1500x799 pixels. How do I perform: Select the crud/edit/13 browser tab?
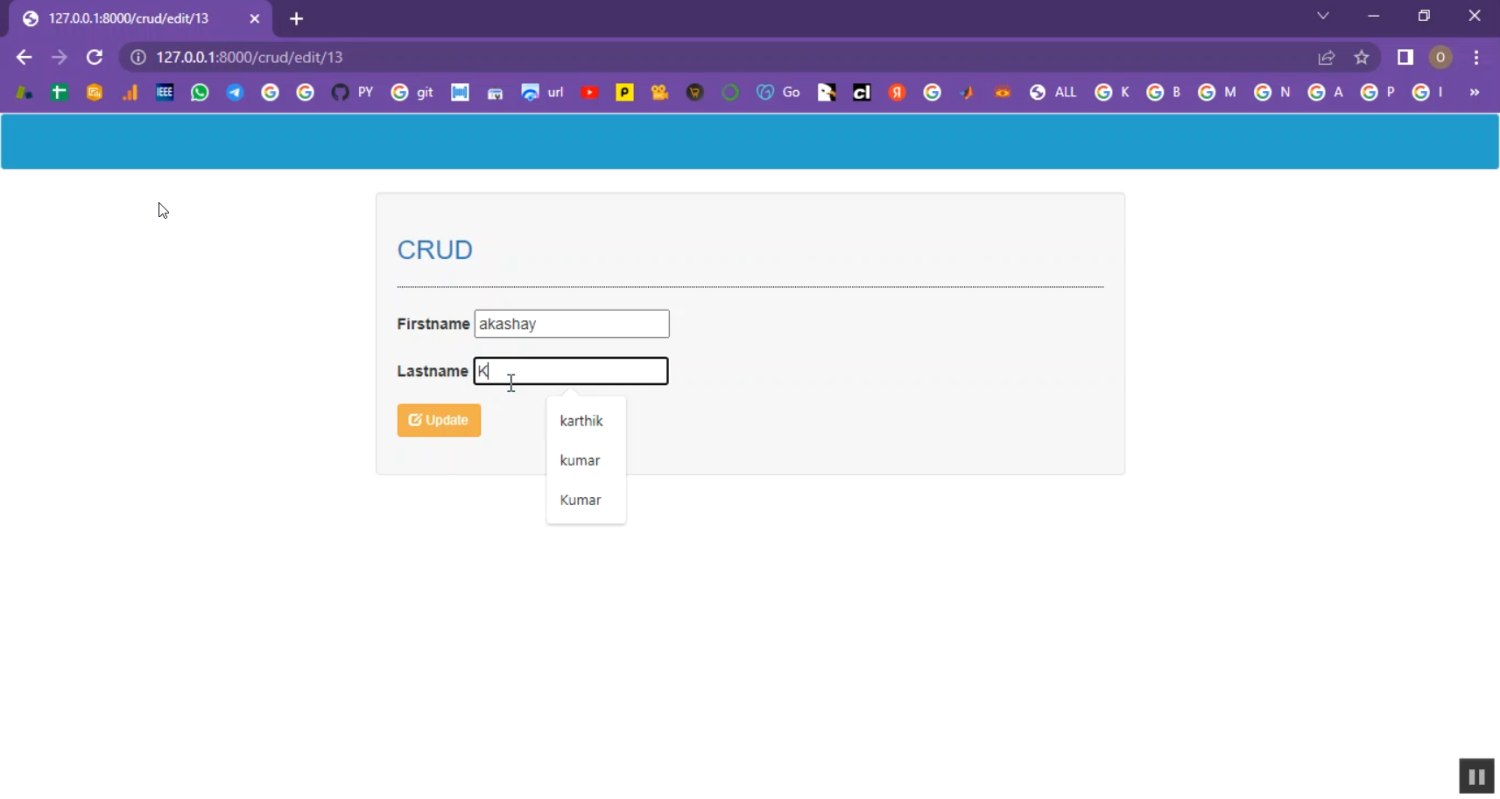click(x=142, y=19)
